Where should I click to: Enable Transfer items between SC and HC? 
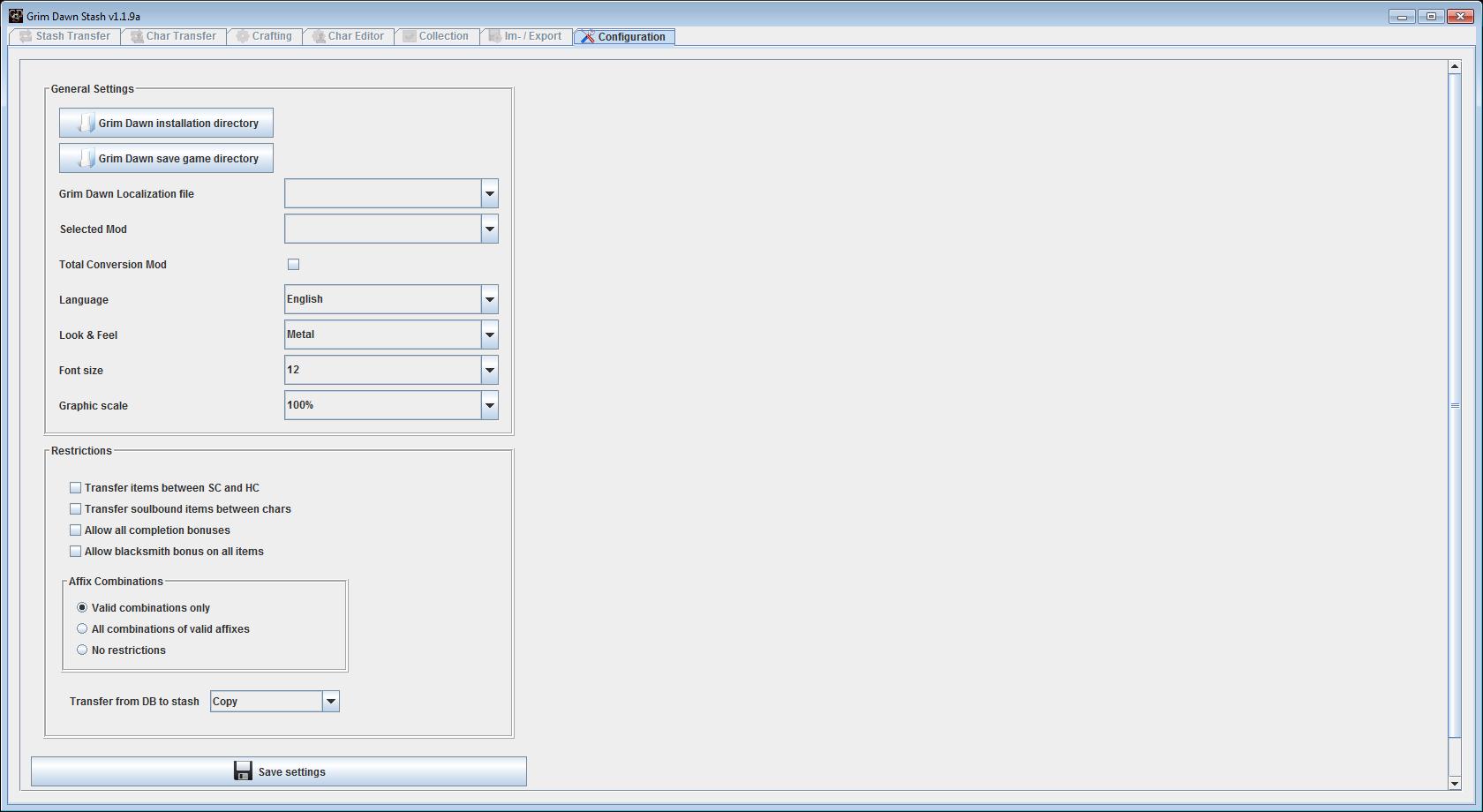[x=75, y=487]
